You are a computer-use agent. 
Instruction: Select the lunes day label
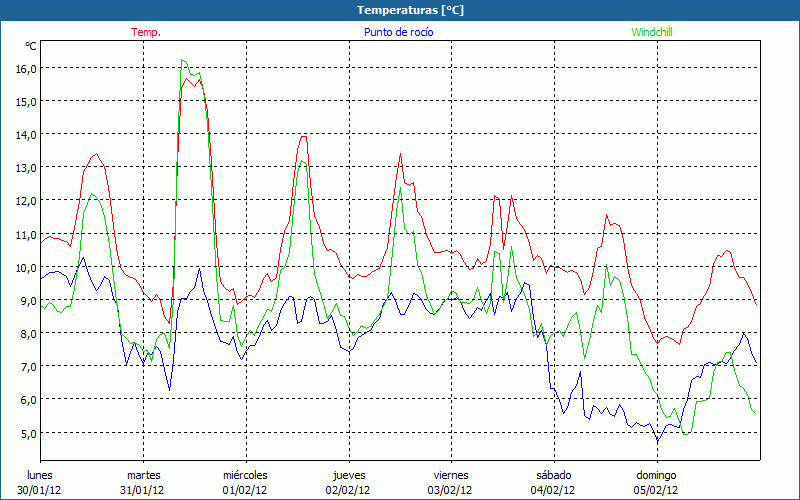(40, 475)
